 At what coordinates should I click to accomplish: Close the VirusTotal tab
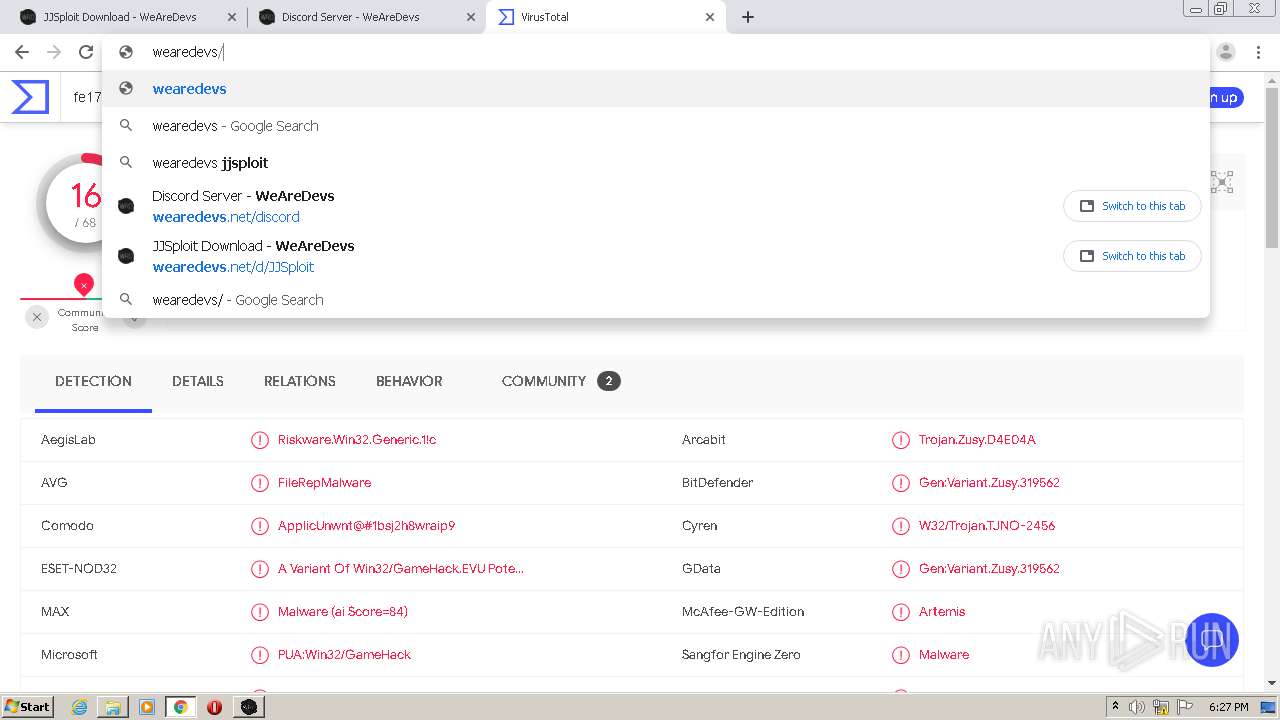[x=710, y=17]
